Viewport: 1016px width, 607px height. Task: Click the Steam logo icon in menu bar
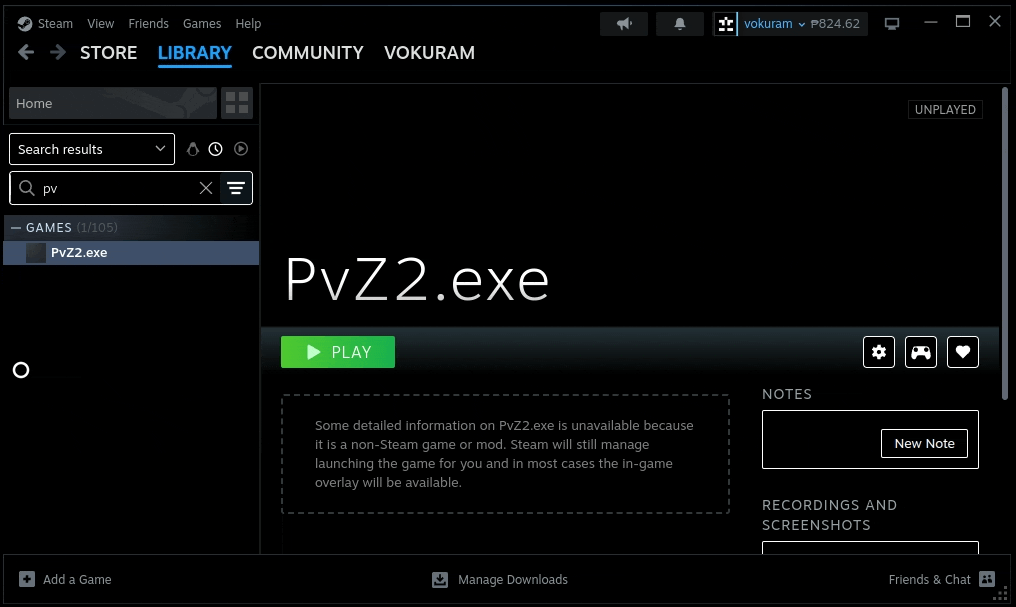click(x=25, y=24)
